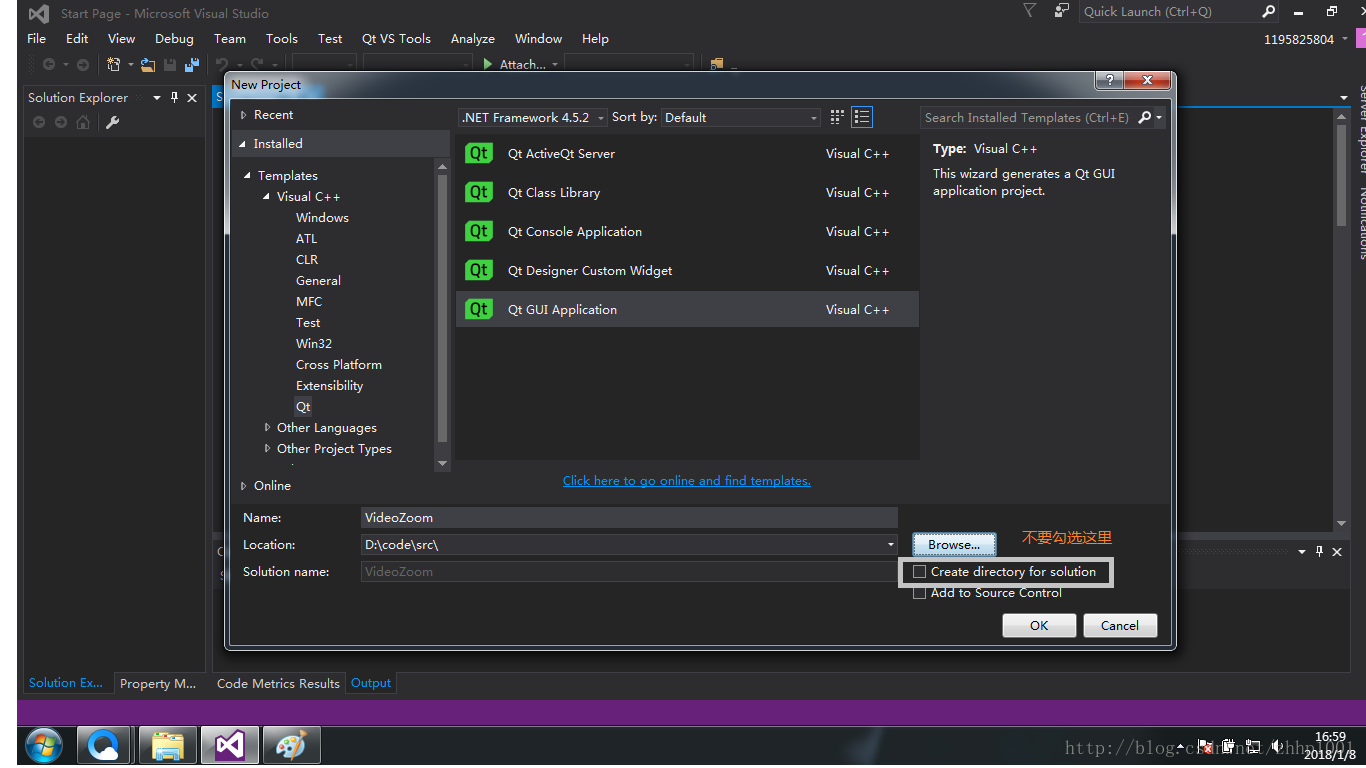This screenshot has height=768, width=1366.
Task: Click the Save All toolbar icon
Action: (x=191, y=65)
